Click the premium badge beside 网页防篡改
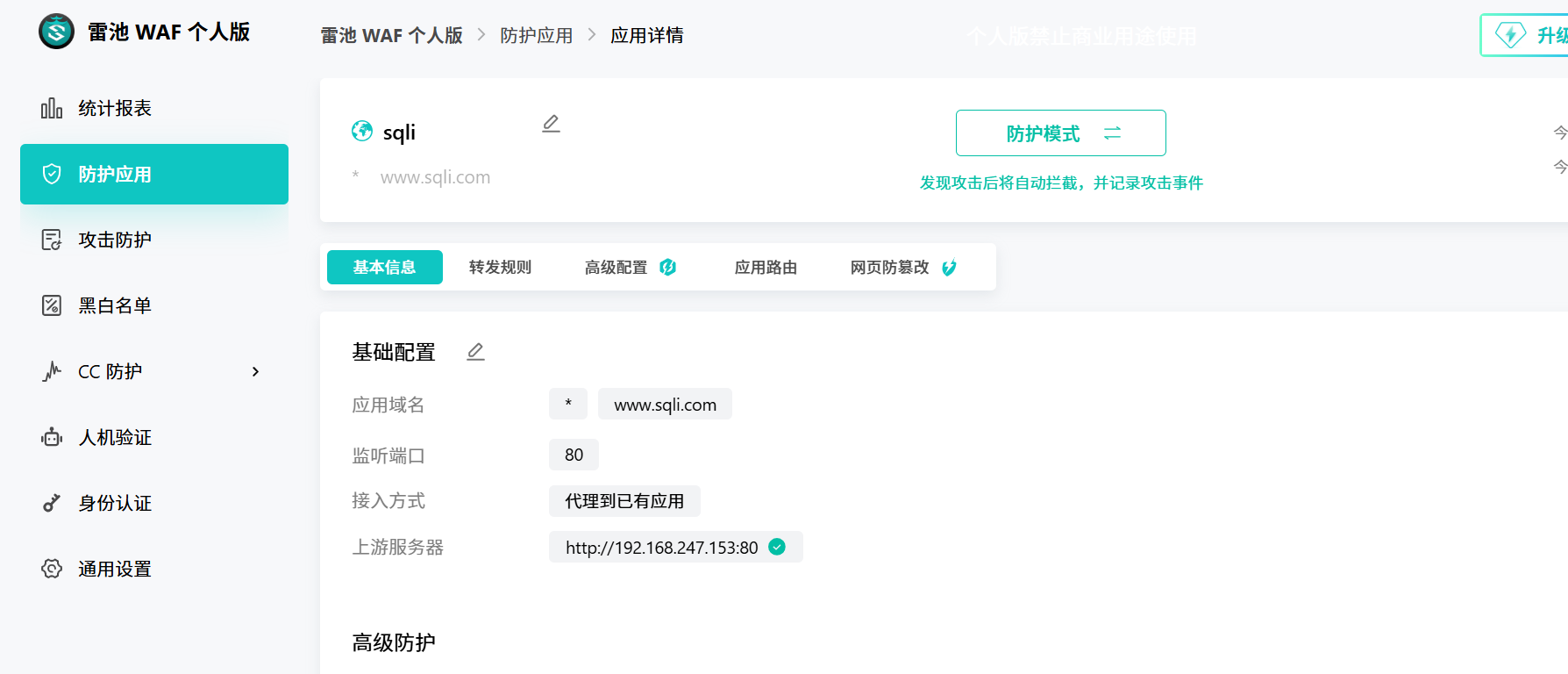1568x674 pixels. (949, 267)
